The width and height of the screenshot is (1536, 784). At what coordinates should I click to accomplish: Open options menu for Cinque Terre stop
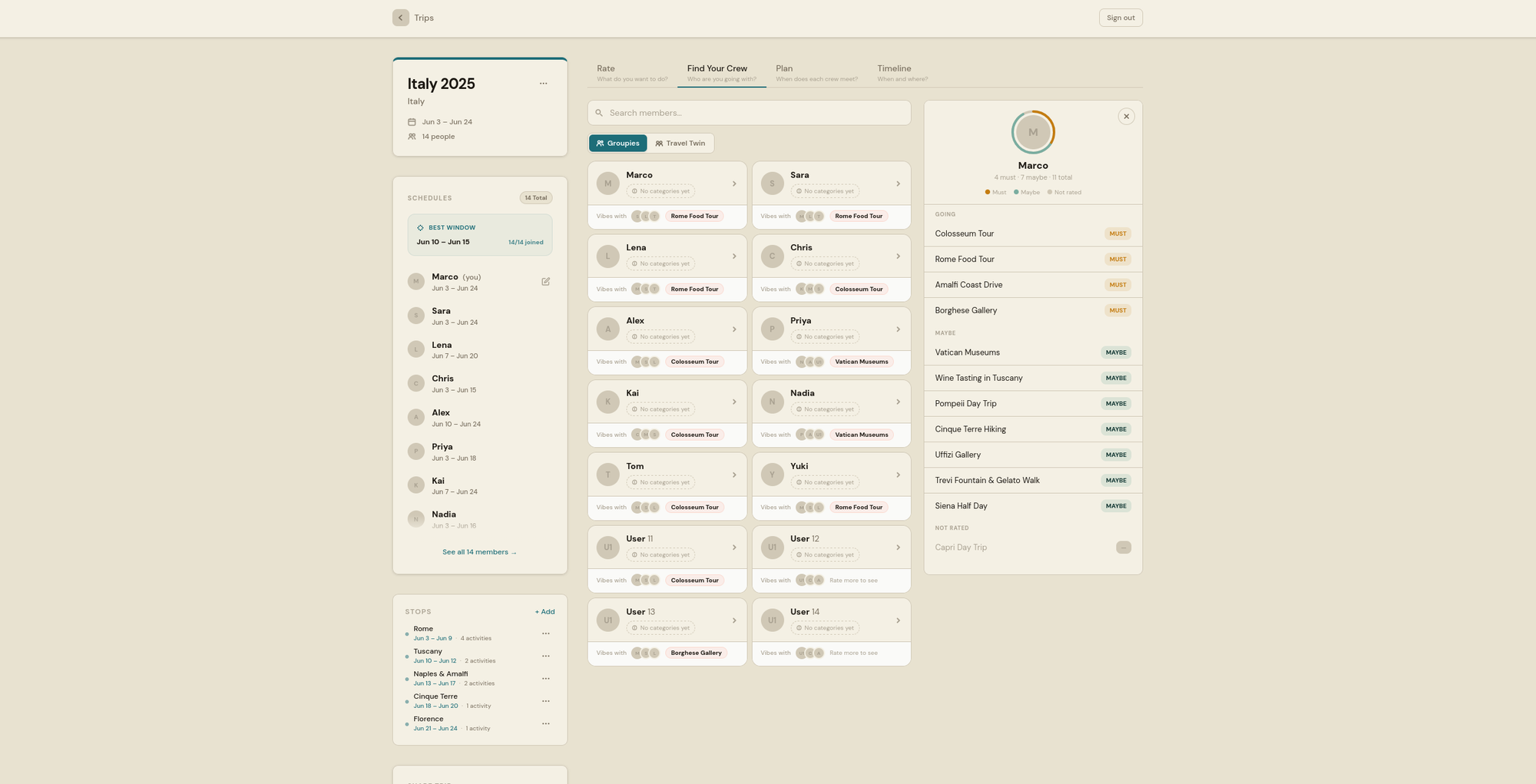[545, 701]
